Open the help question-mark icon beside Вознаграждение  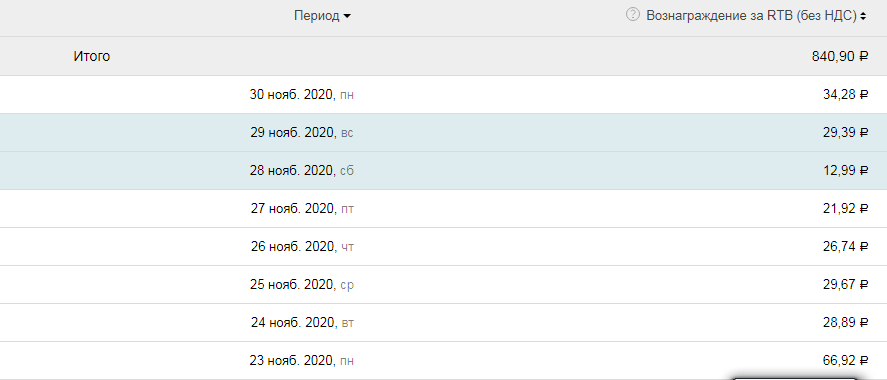pos(632,15)
